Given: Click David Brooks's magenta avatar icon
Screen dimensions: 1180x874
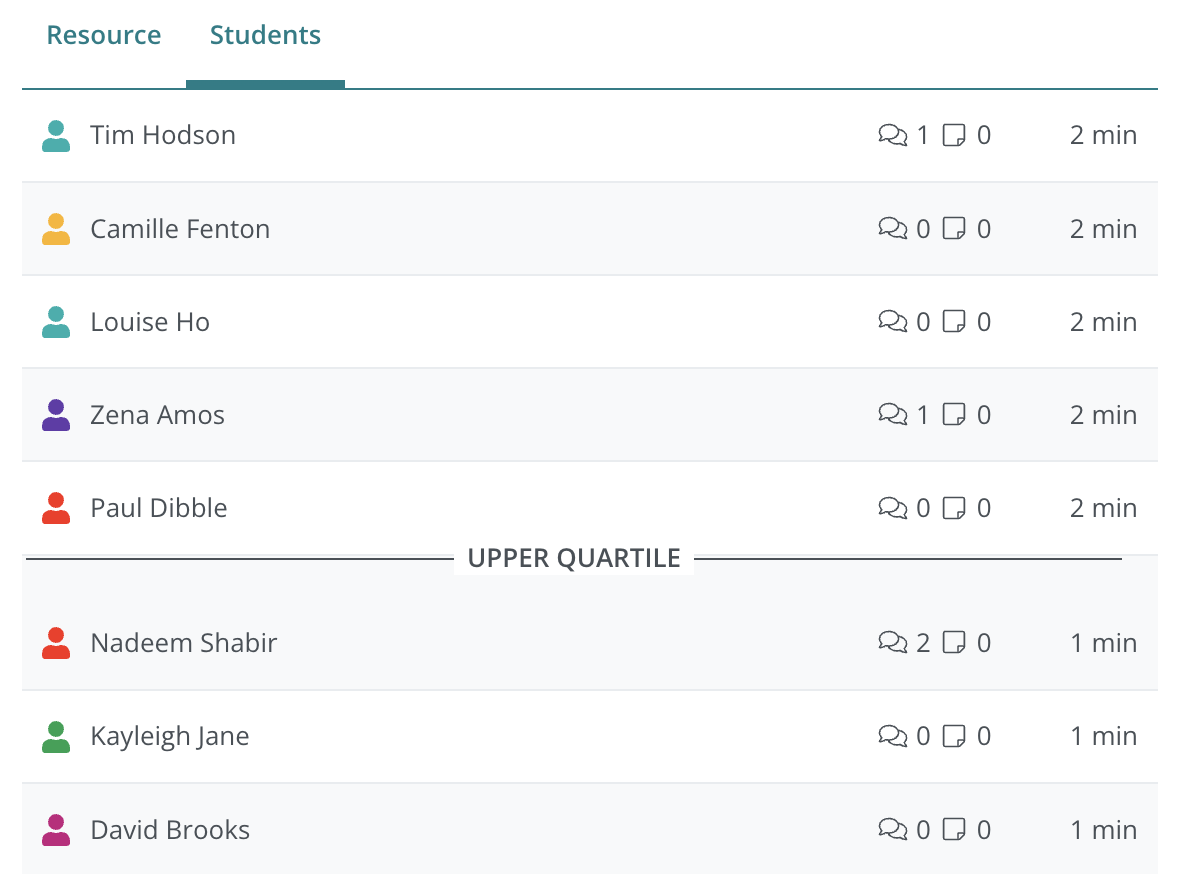Looking at the screenshot, I should pyautogui.click(x=56, y=830).
